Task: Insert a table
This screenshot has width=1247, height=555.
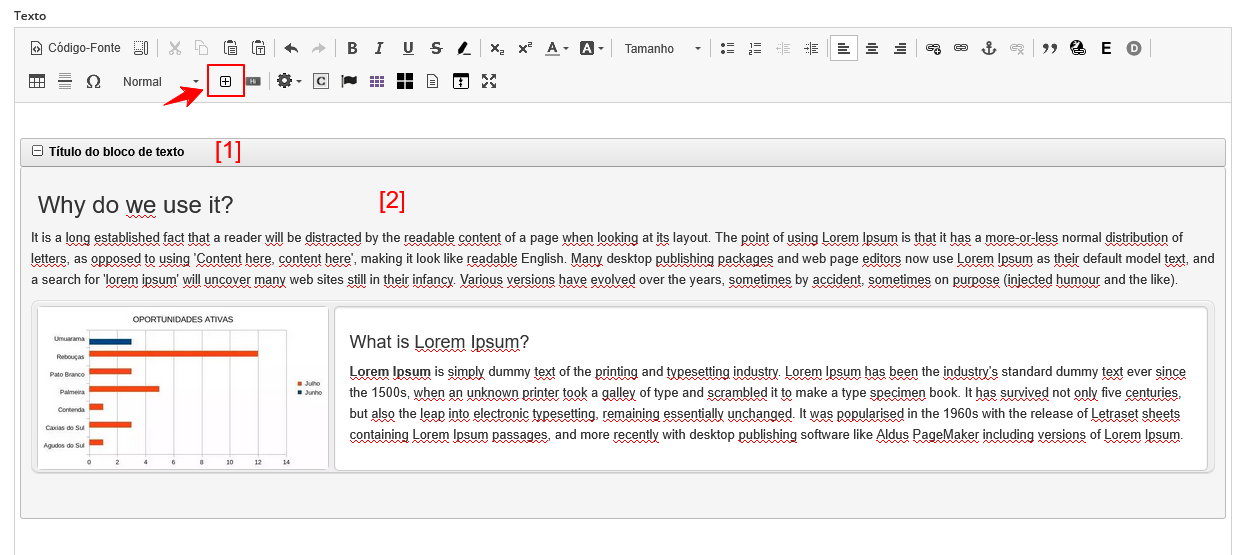Action: (37, 81)
